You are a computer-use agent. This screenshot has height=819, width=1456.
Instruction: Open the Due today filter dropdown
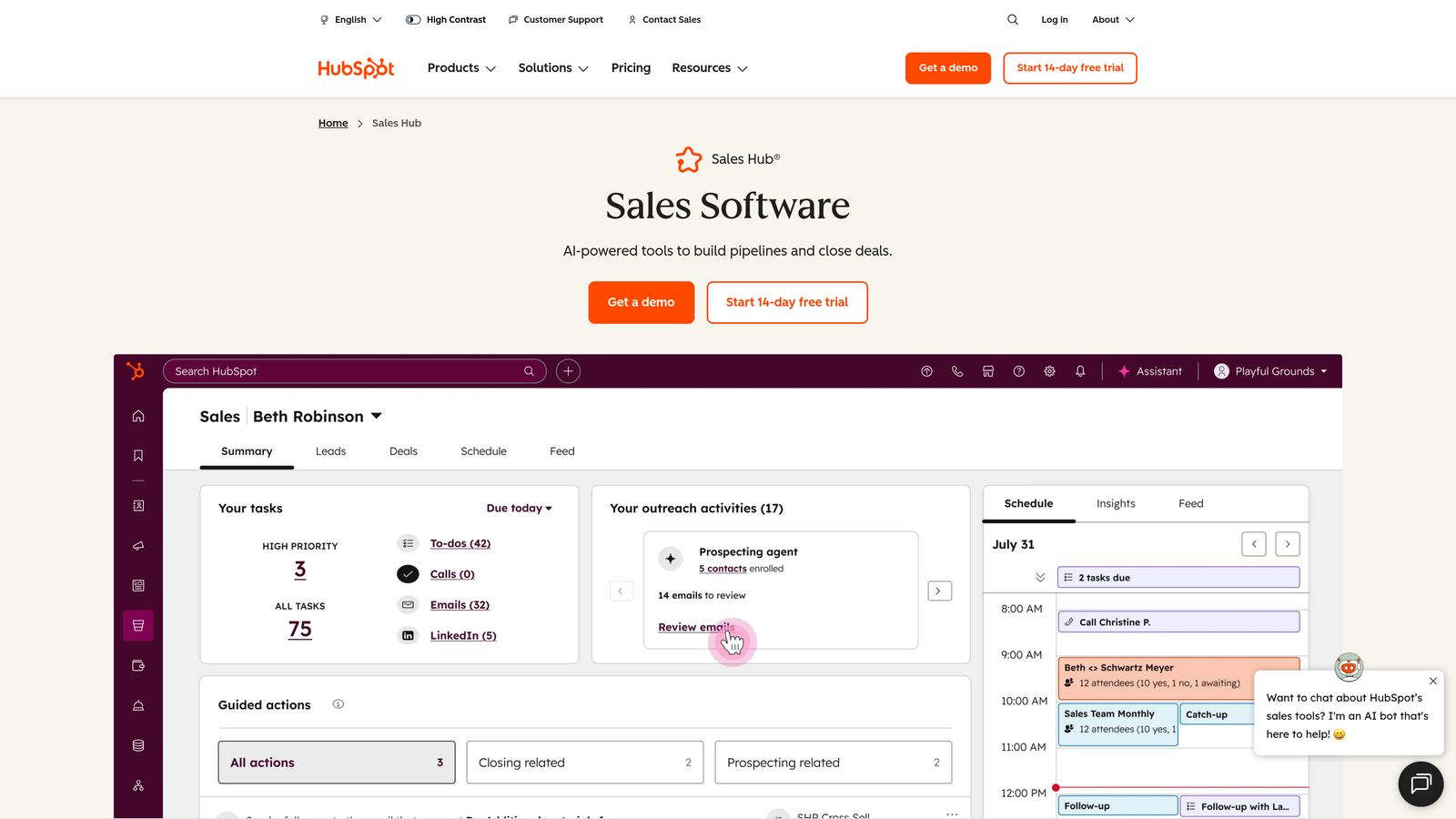click(x=519, y=508)
